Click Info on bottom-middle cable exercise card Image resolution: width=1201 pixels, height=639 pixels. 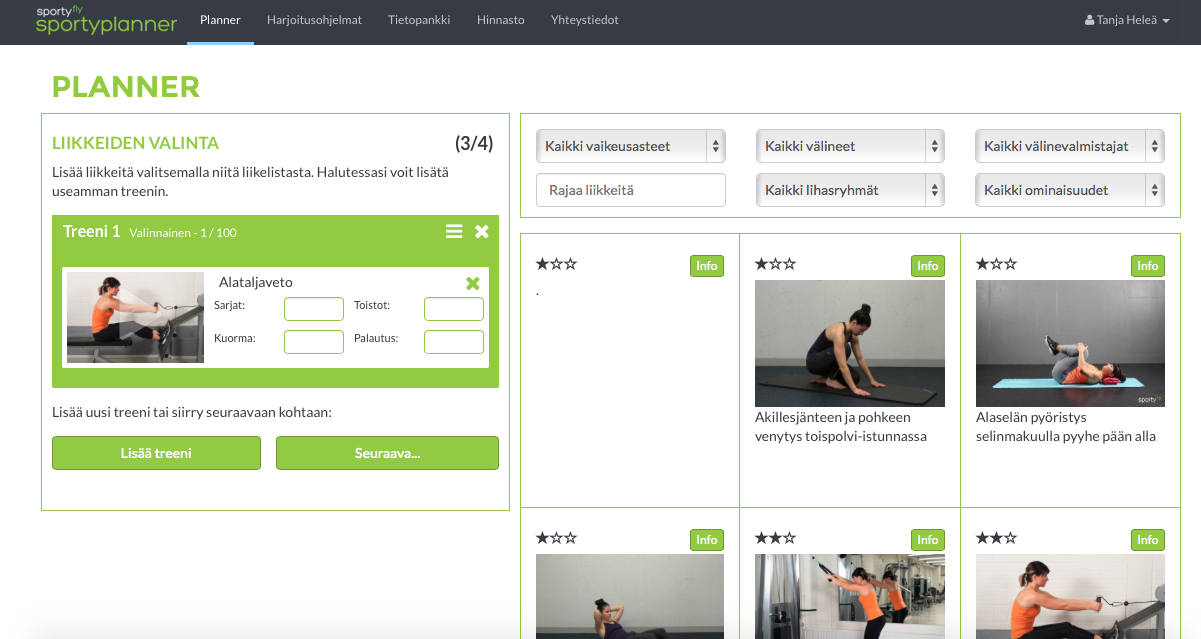tap(928, 540)
